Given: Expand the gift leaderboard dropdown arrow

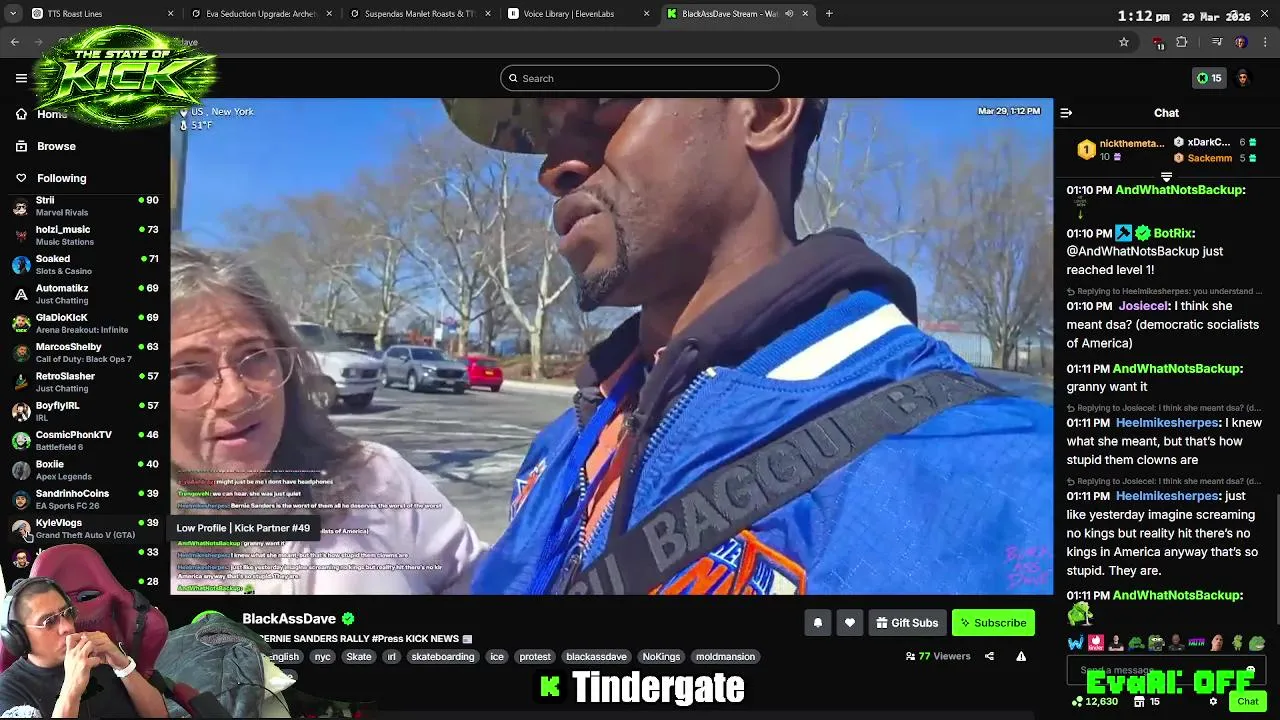Looking at the screenshot, I should click(x=1166, y=177).
